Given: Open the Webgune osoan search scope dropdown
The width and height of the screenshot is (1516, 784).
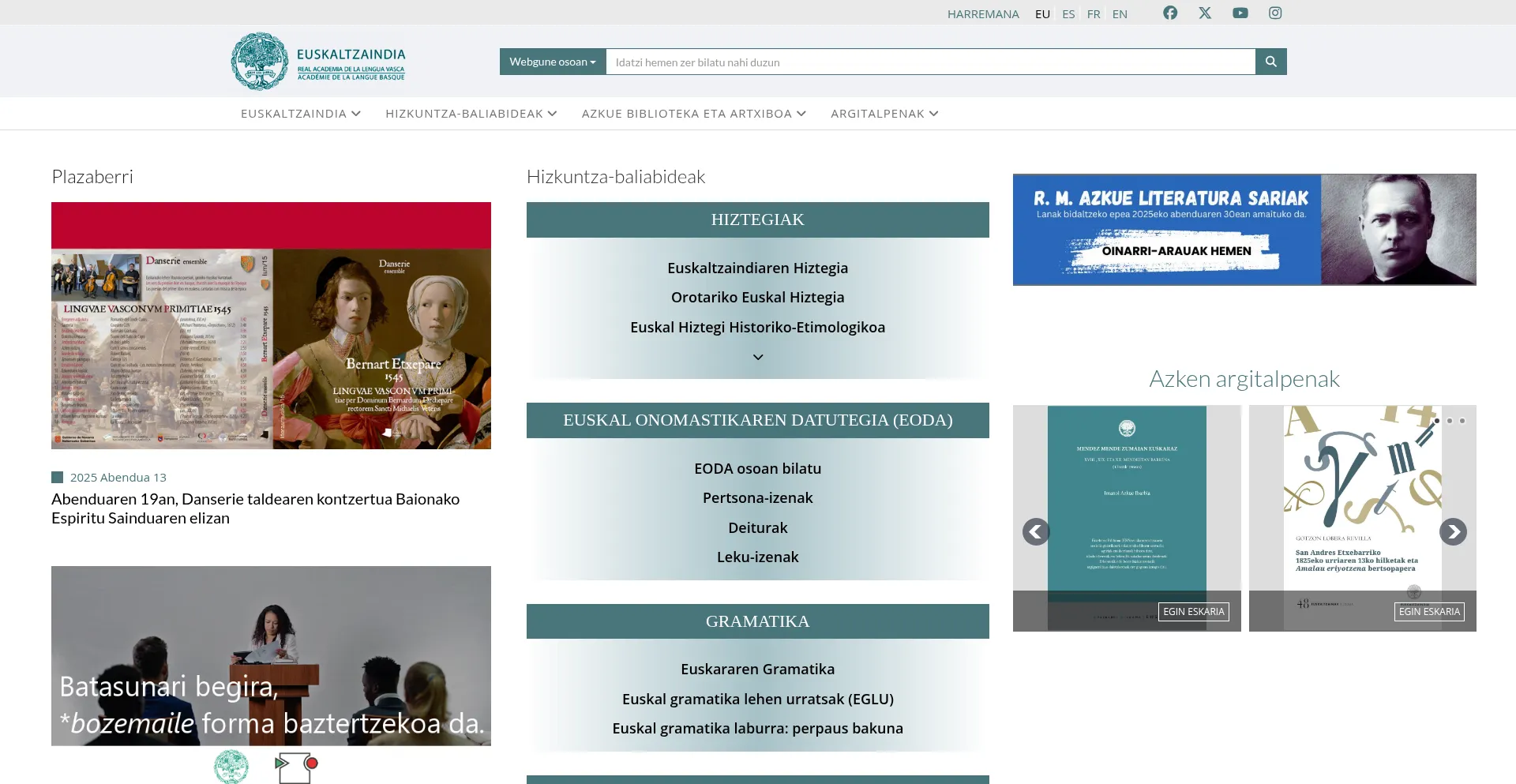Looking at the screenshot, I should pyautogui.click(x=553, y=62).
